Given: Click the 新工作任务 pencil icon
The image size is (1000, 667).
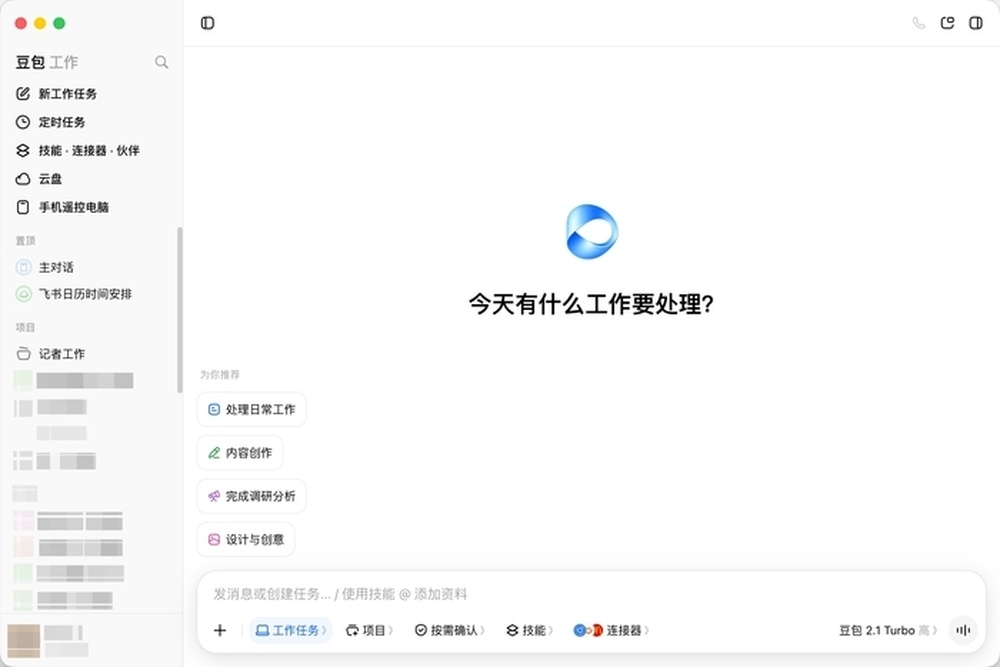Looking at the screenshot, I should 23,94.
